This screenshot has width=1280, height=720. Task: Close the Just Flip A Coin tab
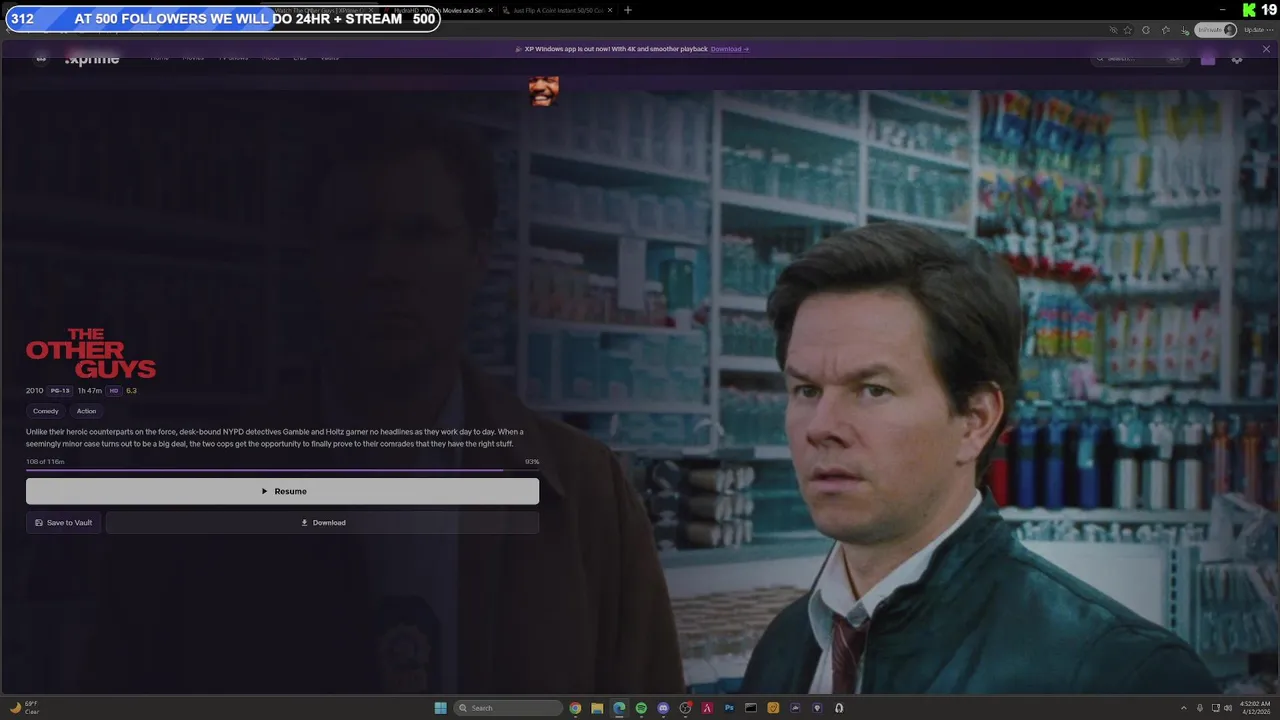(608, 10)
